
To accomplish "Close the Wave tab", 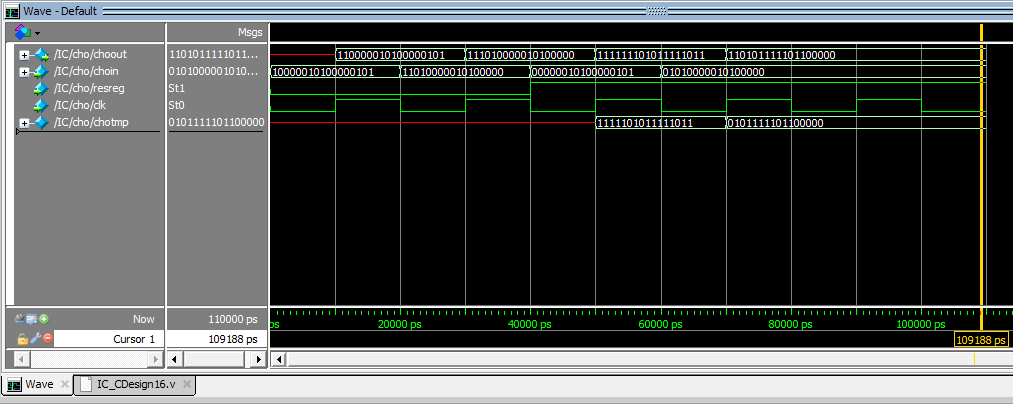I will (x=65, y=384).
